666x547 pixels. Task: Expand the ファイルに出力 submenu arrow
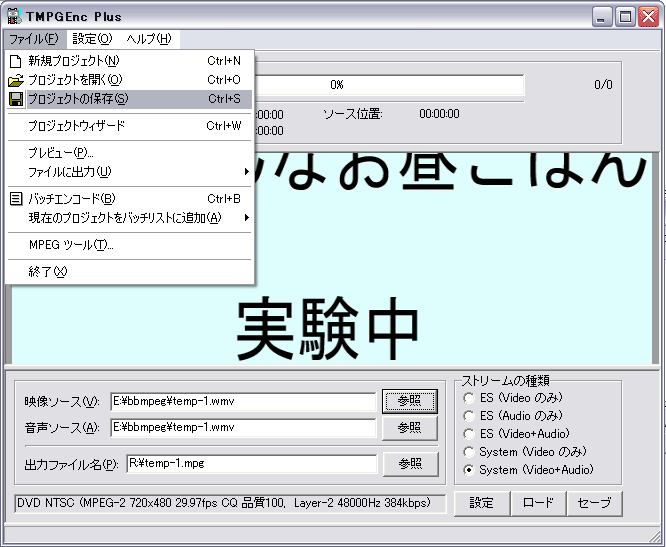tap(247, 172)
